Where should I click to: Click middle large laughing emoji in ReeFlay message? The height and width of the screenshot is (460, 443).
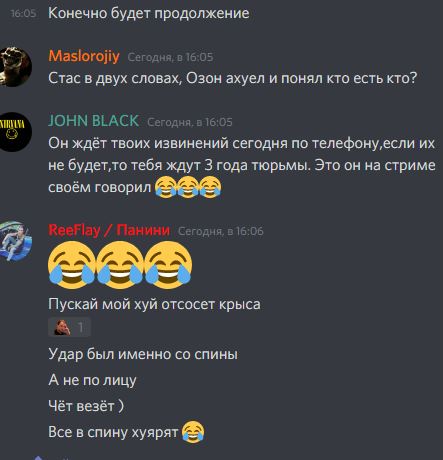(120, 265)
